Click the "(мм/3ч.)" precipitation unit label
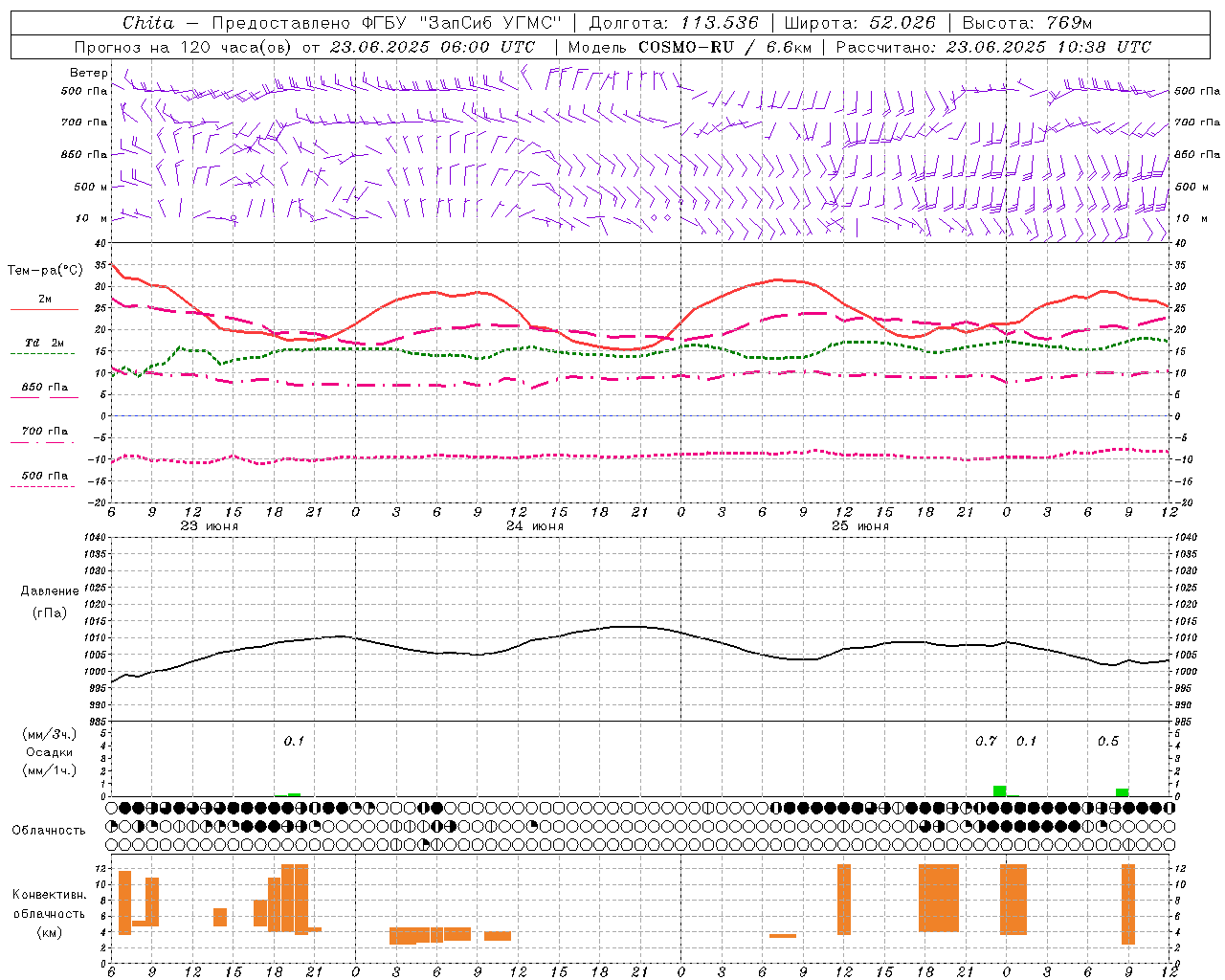Viewport: 1225px width, 980px height. pos(49,734)
